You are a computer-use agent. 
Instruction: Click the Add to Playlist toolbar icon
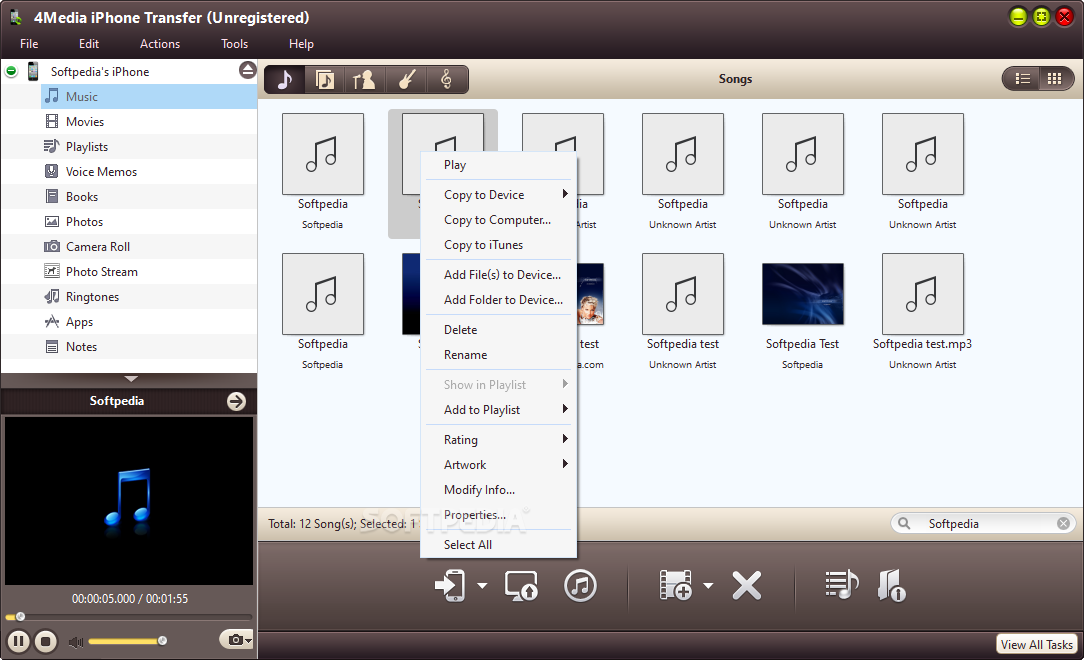point(841,585)
